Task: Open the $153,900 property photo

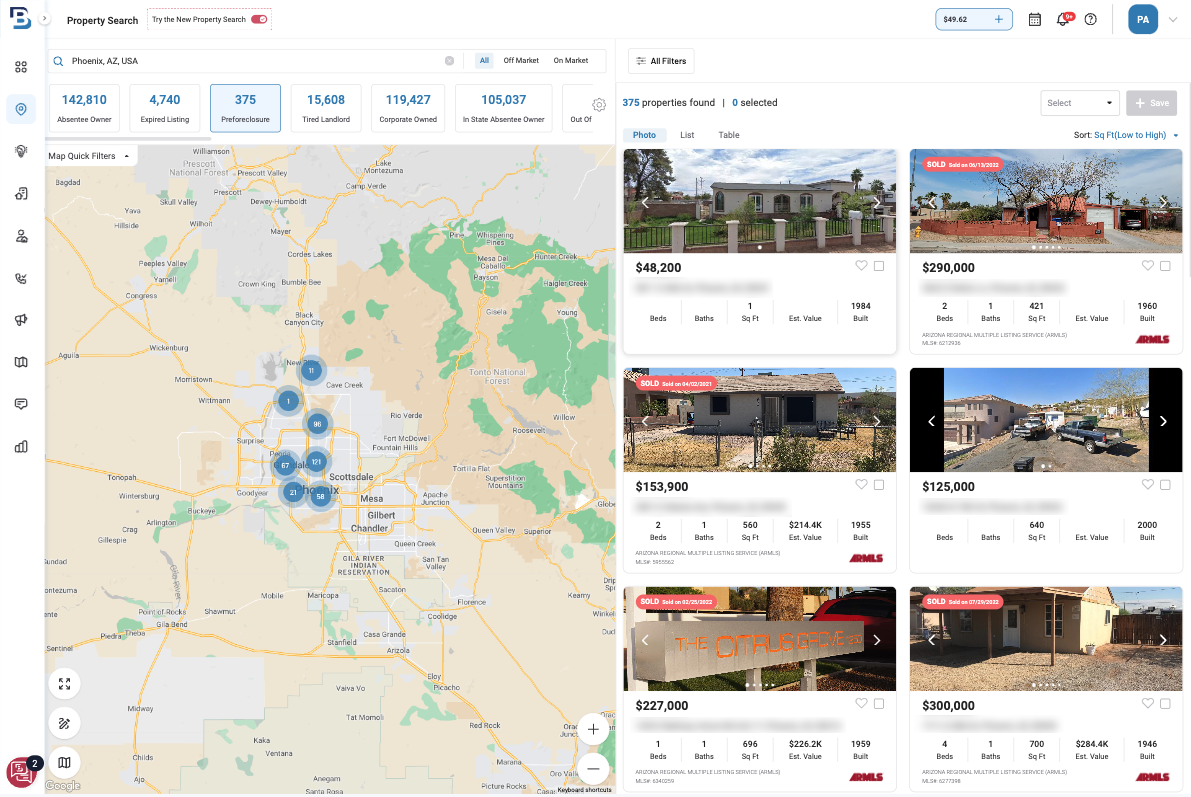Action: click(760, 420)
